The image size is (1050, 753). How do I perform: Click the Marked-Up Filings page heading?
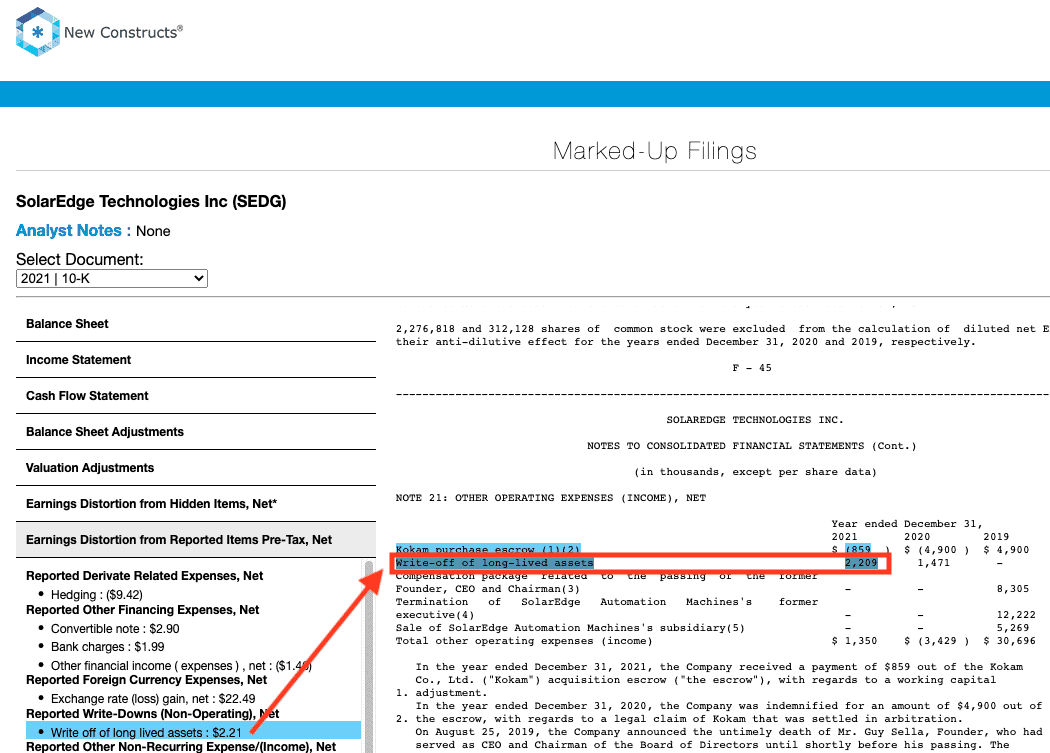pos(654,151)
